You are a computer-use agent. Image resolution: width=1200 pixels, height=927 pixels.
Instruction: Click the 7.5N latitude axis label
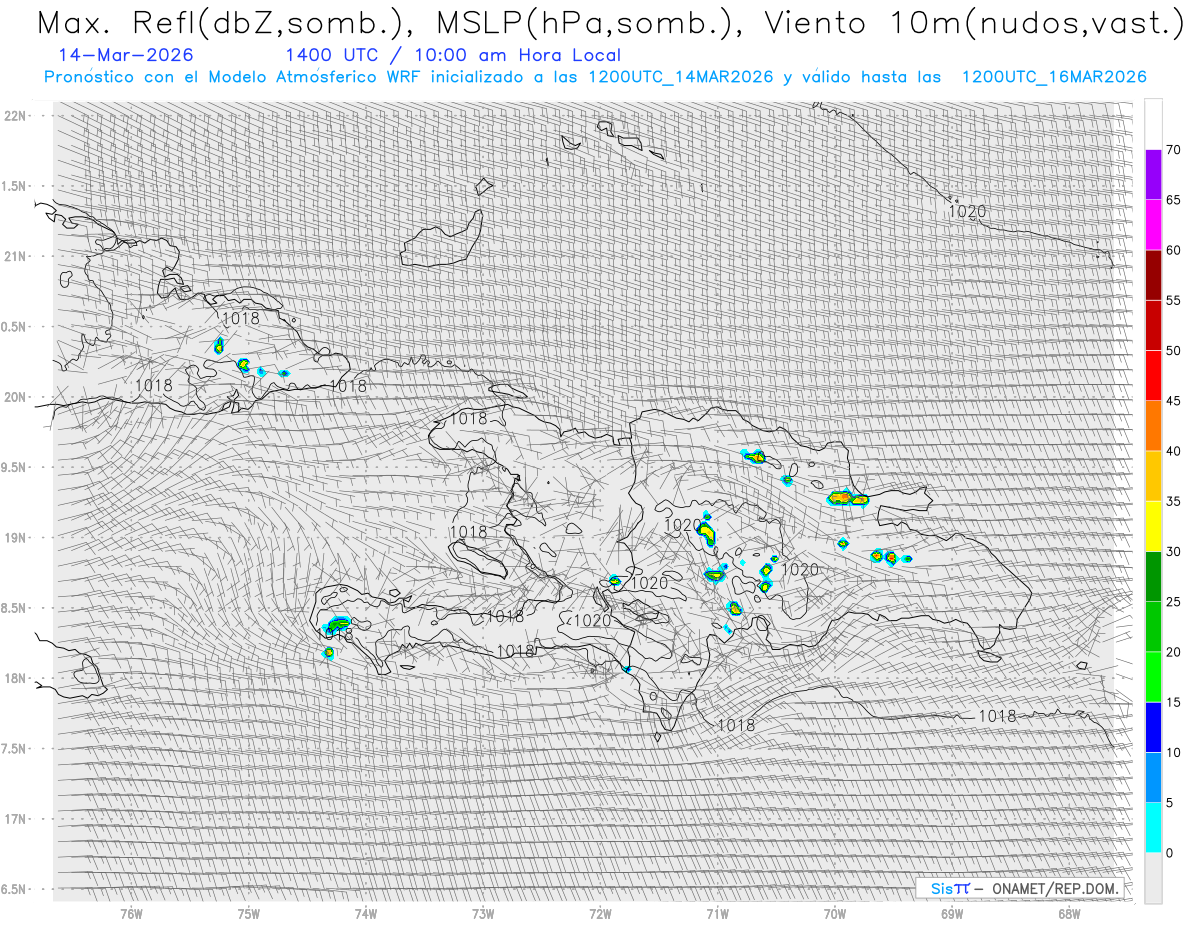tap(14, 749)
